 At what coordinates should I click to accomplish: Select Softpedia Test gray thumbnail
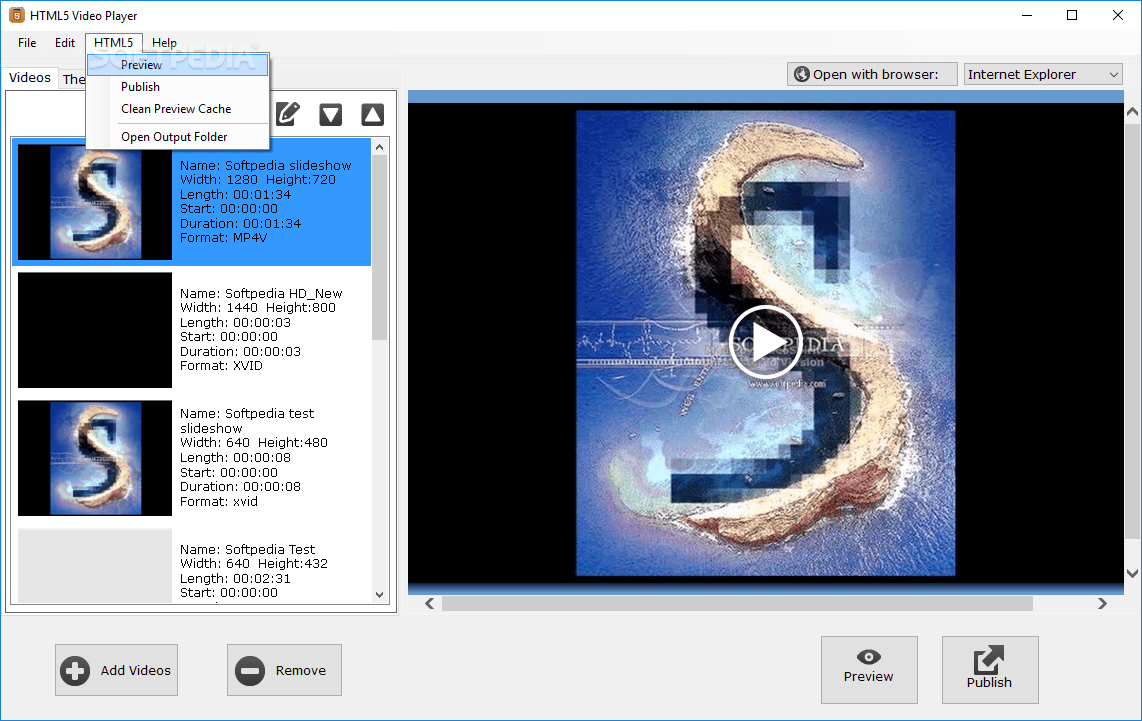tap(95, 566)
